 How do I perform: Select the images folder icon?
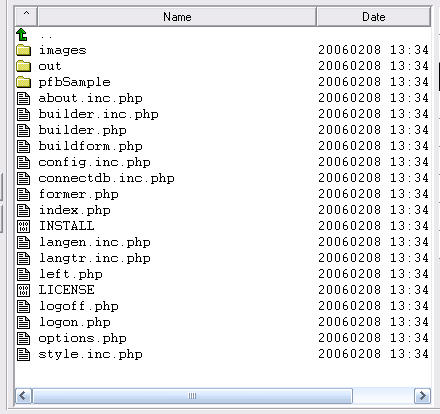23,50
